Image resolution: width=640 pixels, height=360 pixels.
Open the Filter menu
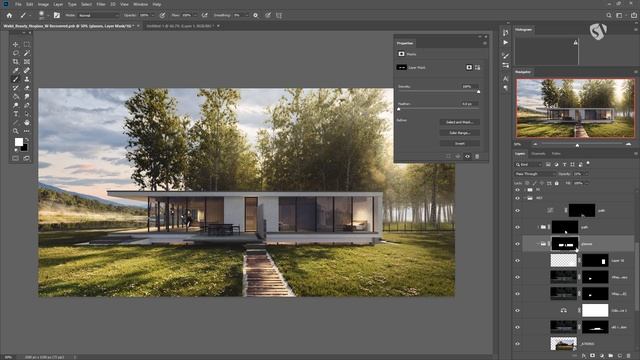[101, 4]
